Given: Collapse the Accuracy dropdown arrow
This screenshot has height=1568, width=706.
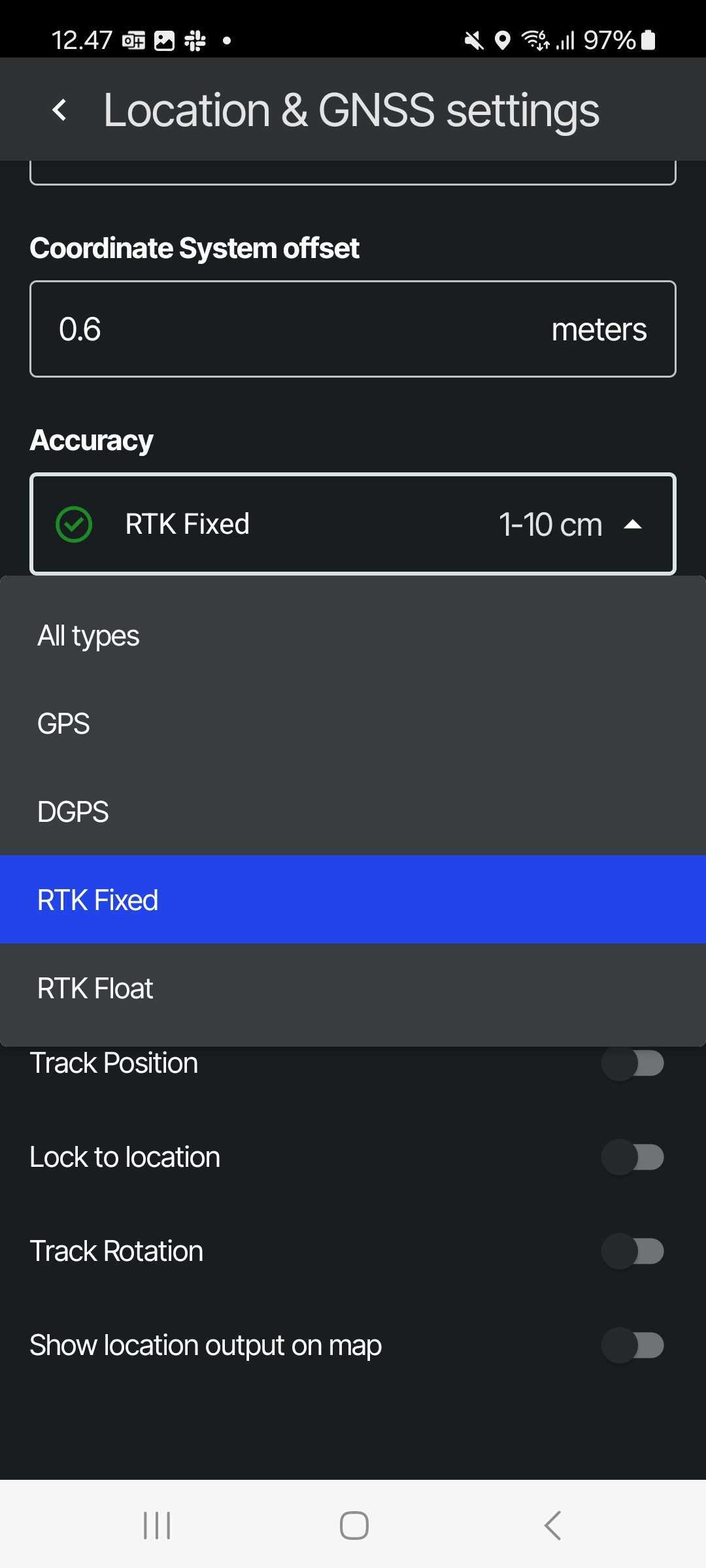Looking at the screenshot, I should pos(633,524).
